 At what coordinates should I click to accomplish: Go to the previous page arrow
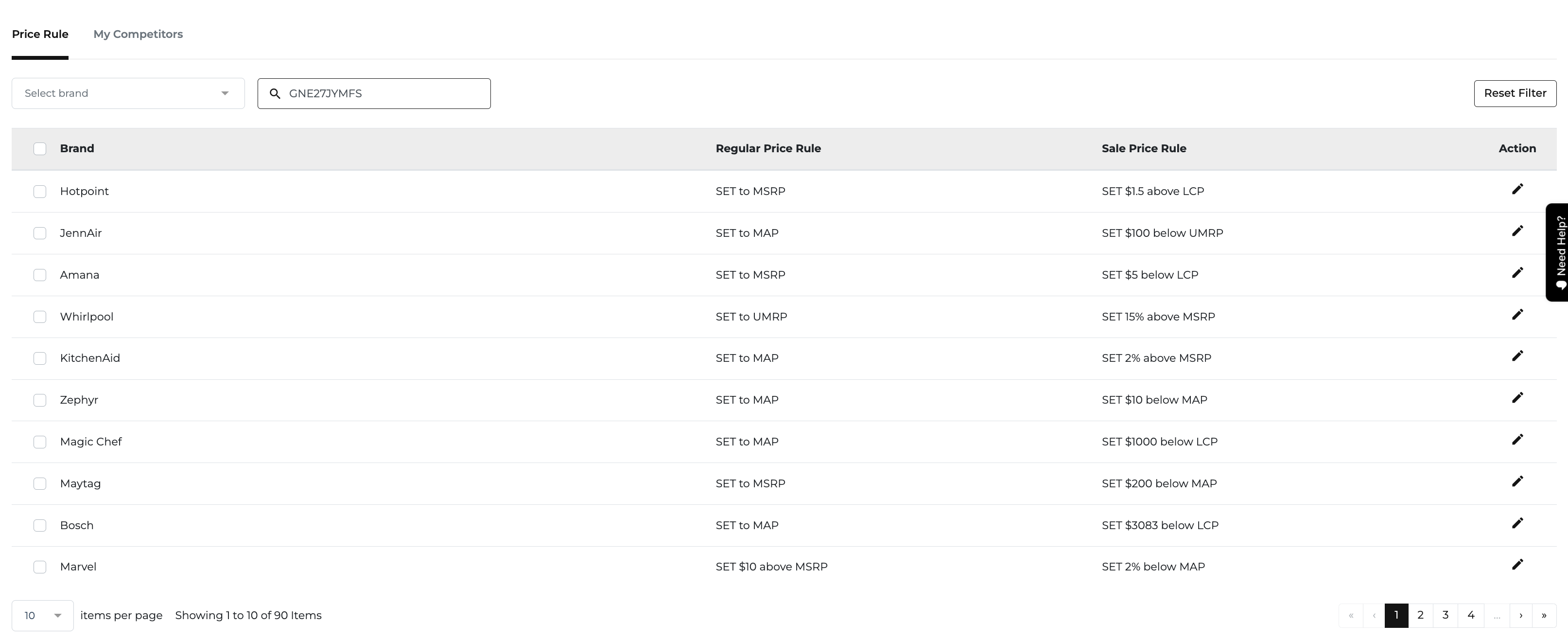tap(1374, 615)
